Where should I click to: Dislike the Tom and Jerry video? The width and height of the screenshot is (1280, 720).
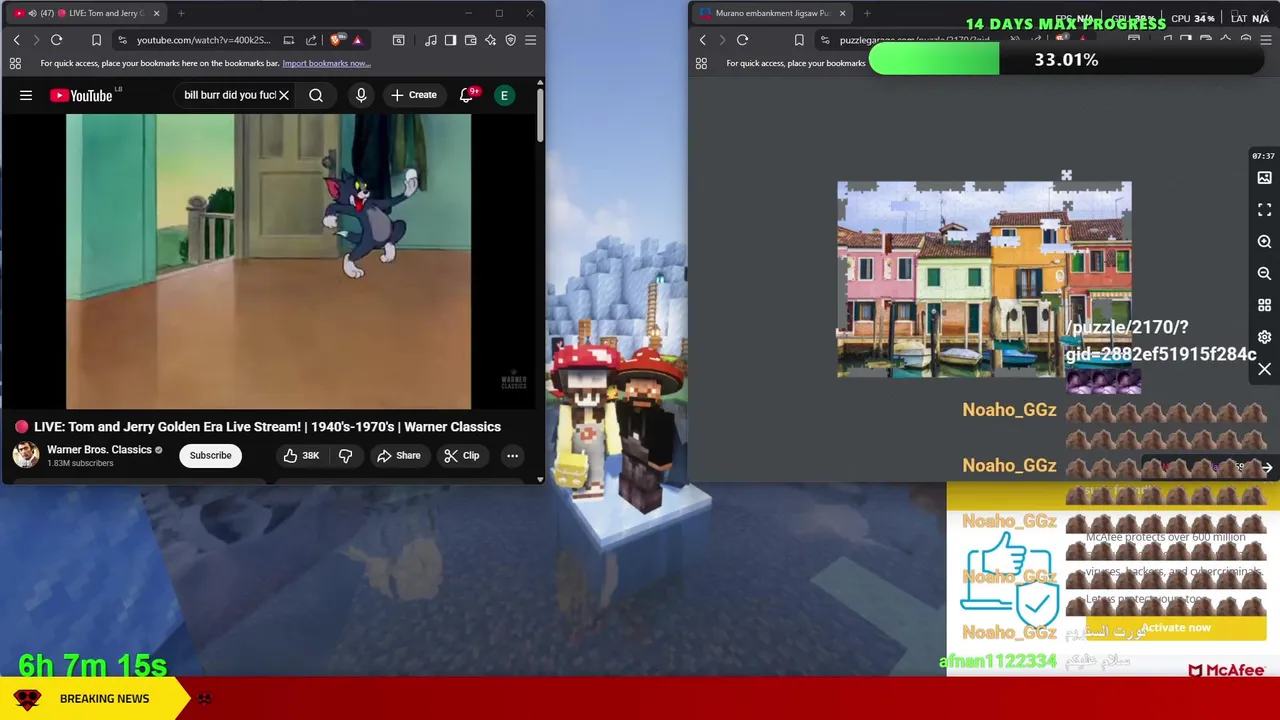pyautogui.click(x=345, y=456)
